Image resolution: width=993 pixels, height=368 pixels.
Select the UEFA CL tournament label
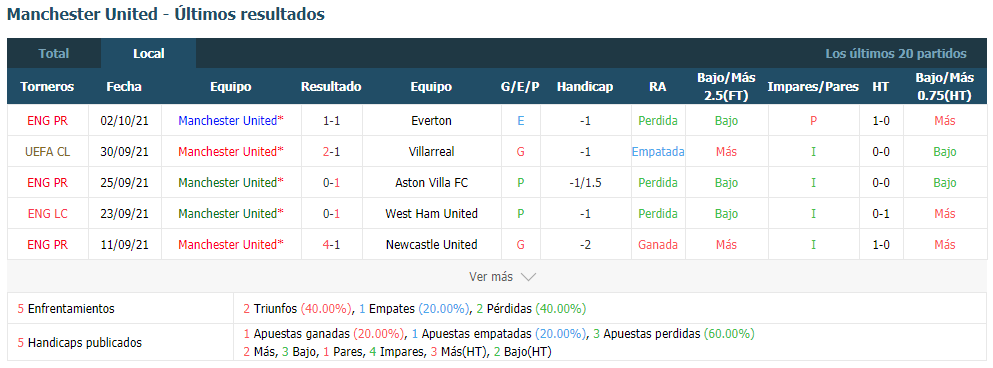click(47, 151)
